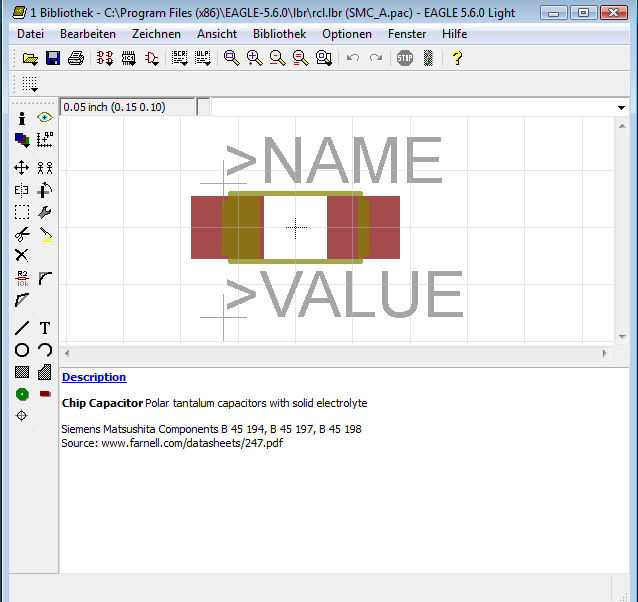Image resolution: width=638 pixels, height=602 pixels.
Task: Save the library with the floppy icon
Action: click(x=53, y=58)
